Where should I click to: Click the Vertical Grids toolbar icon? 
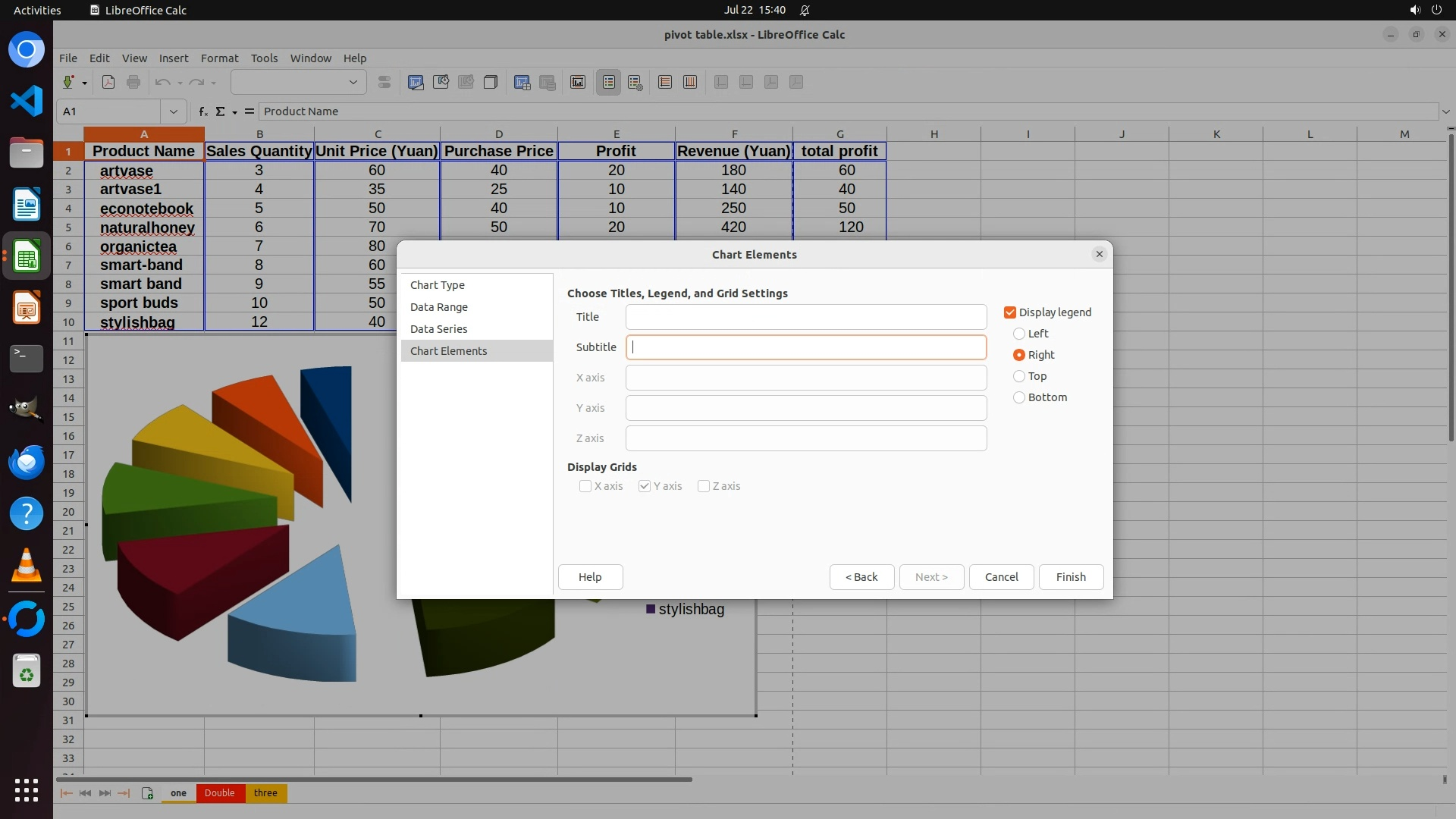pos(690,82)
